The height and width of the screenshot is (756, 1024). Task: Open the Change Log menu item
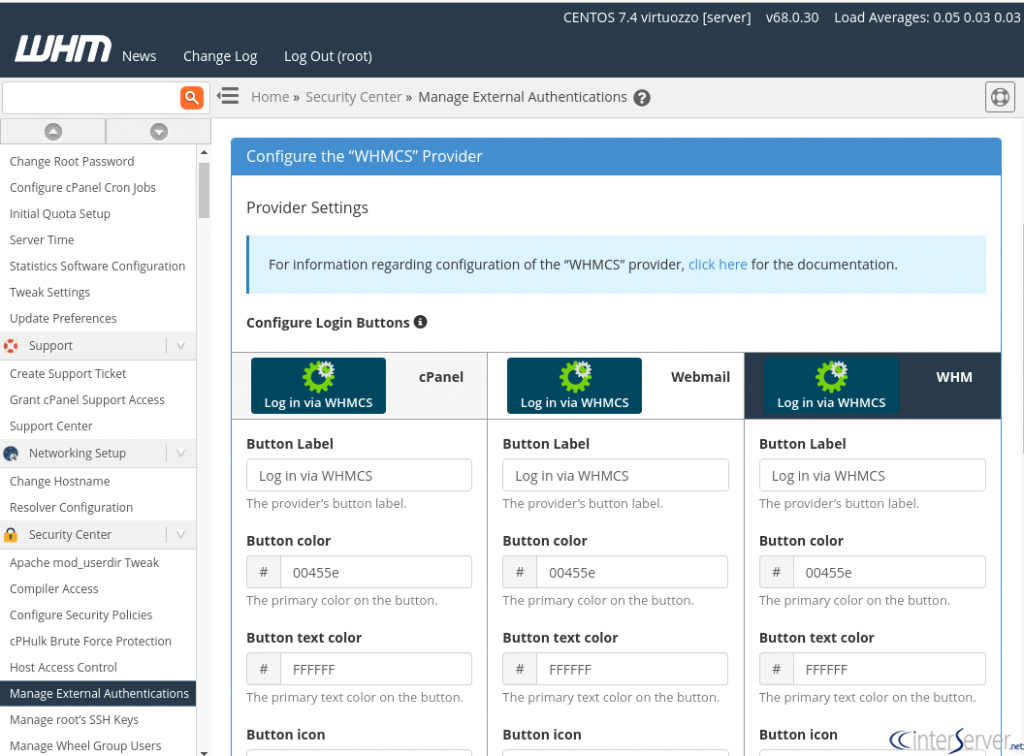coord(220,57)
